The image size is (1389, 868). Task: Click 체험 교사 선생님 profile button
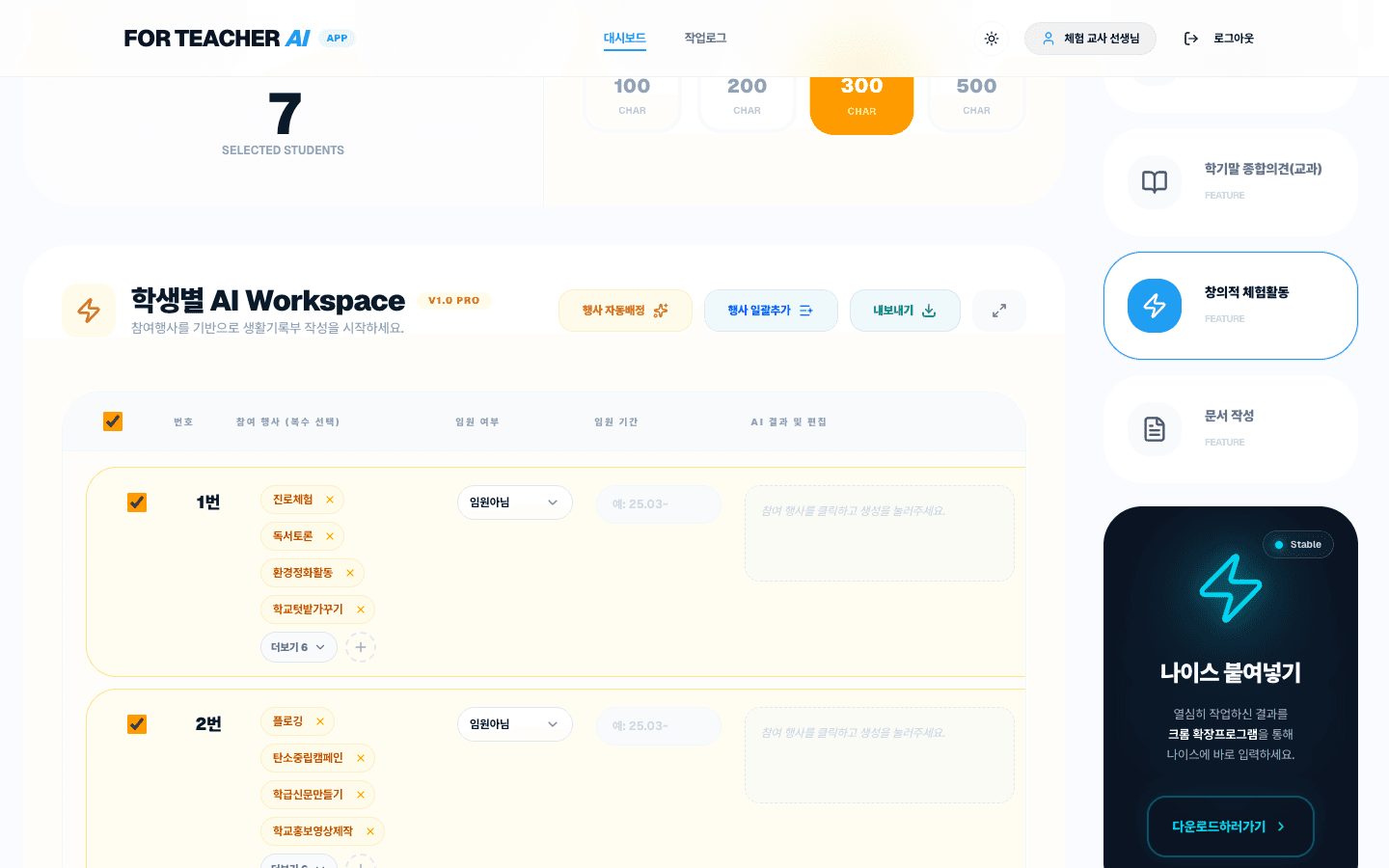pyautogui.click(x=1090, y=39)
